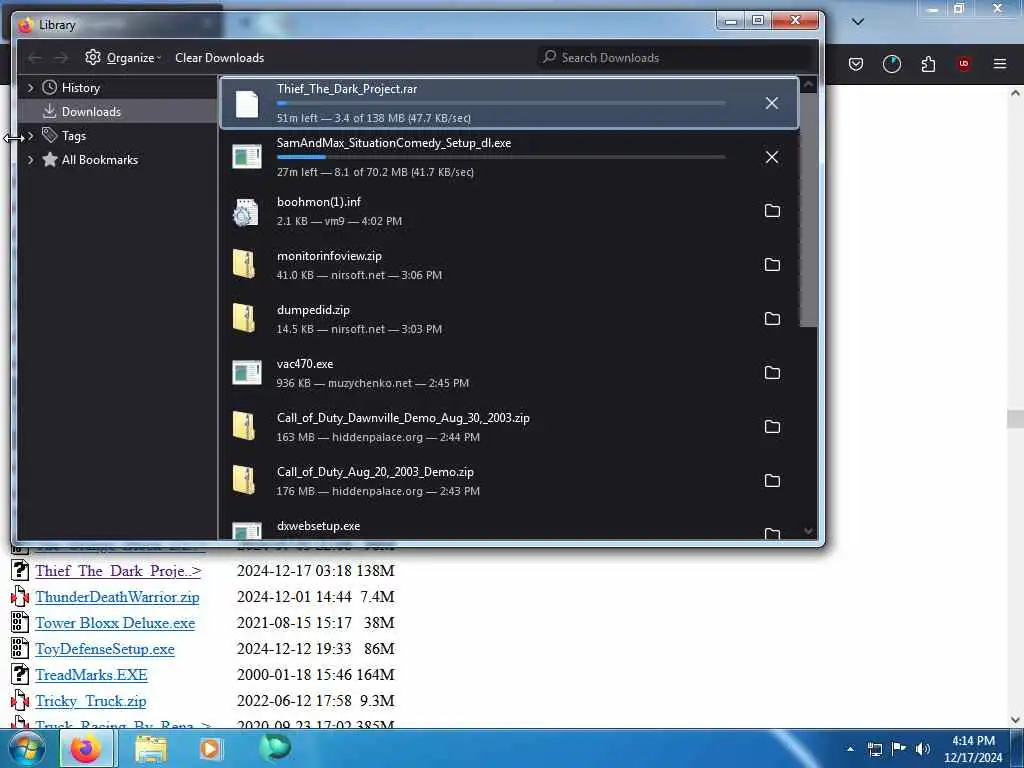This screenshot has height=768, width=1024.
Task: Click the downloads list scroll-up arrow
Action: click(808, 84)
